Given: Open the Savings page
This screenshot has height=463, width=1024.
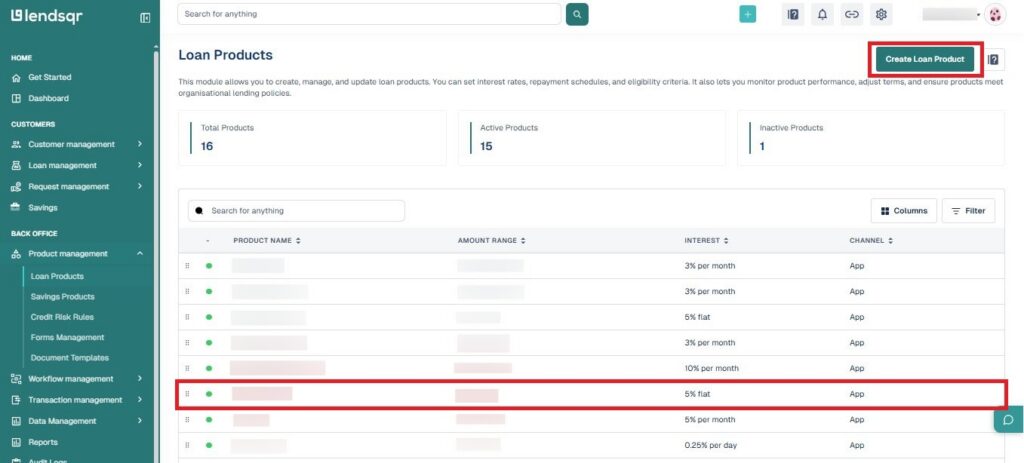Looking at the screenshot, I should click(43, 208).
